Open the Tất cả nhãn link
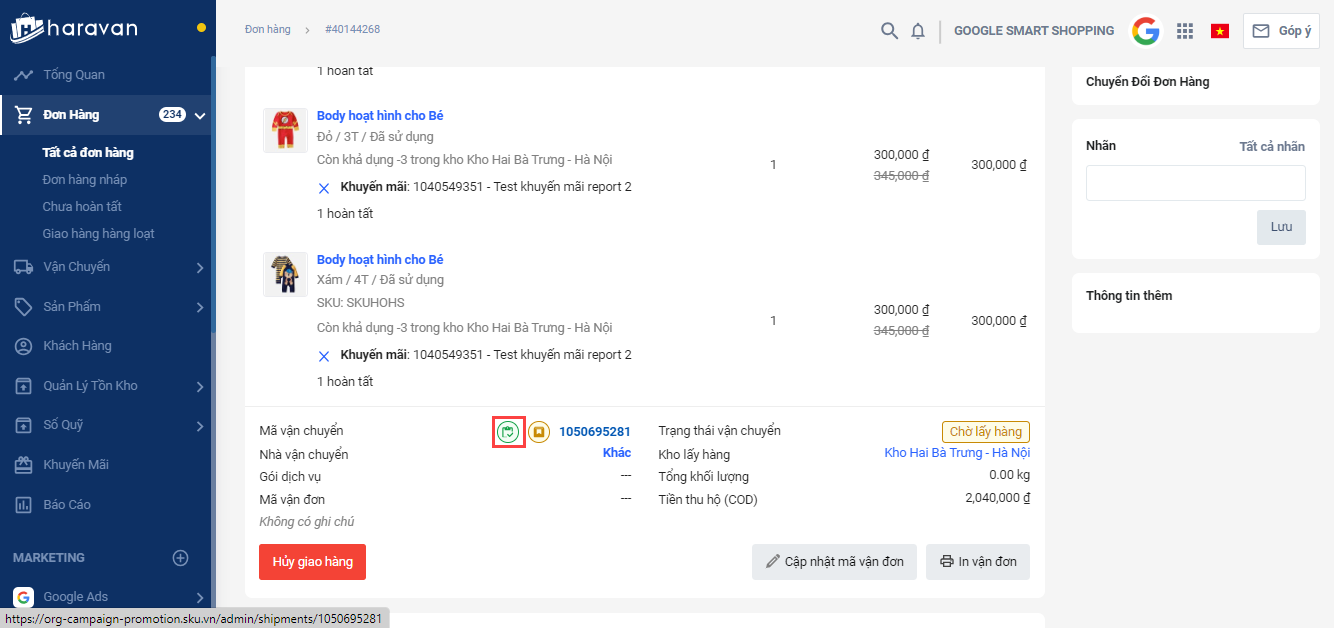This screenshot has height=628, width=1334. pyautogui.click(x=1272, y=147)
